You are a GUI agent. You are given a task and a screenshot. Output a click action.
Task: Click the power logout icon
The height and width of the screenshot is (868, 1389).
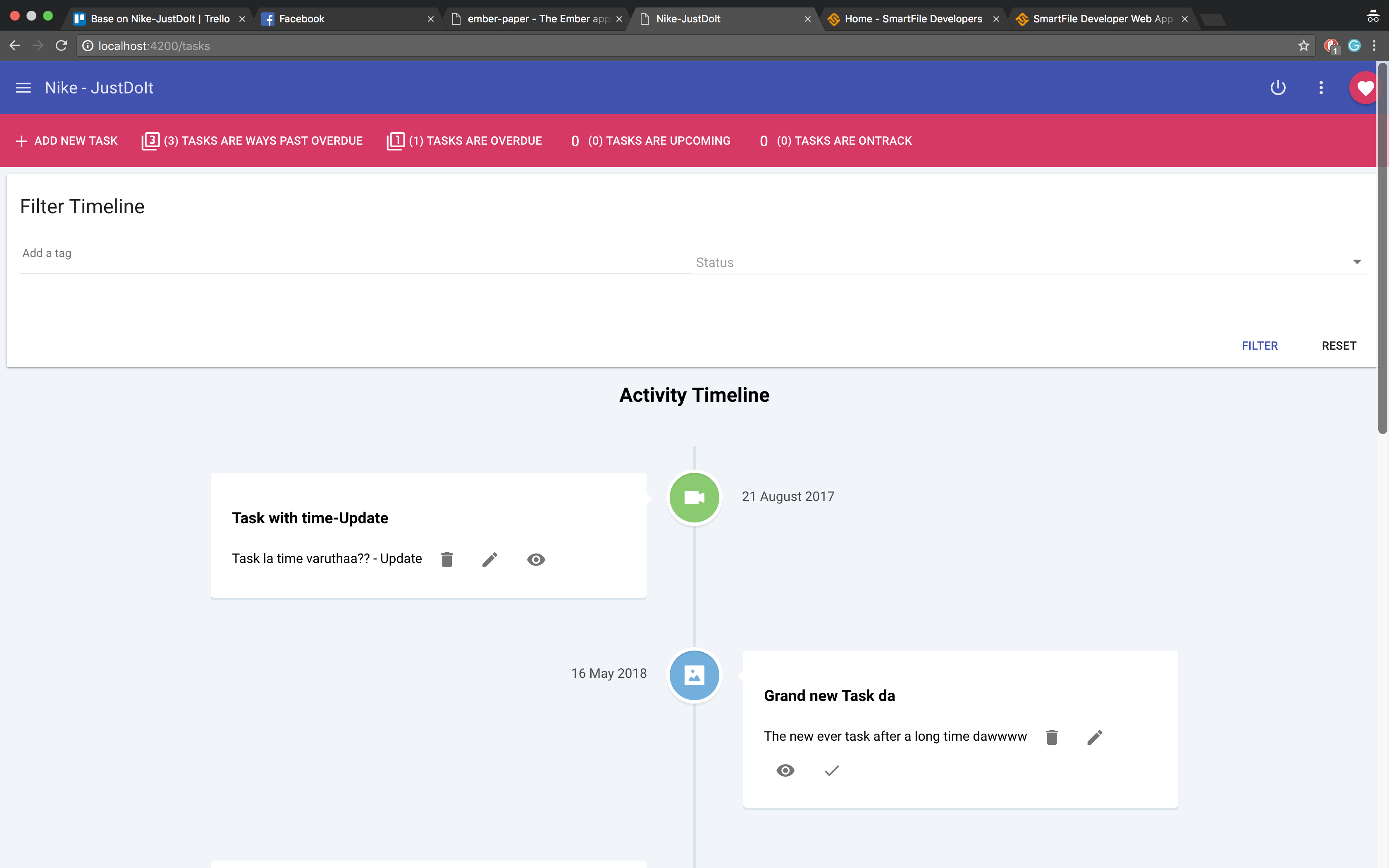(1278, 88)
